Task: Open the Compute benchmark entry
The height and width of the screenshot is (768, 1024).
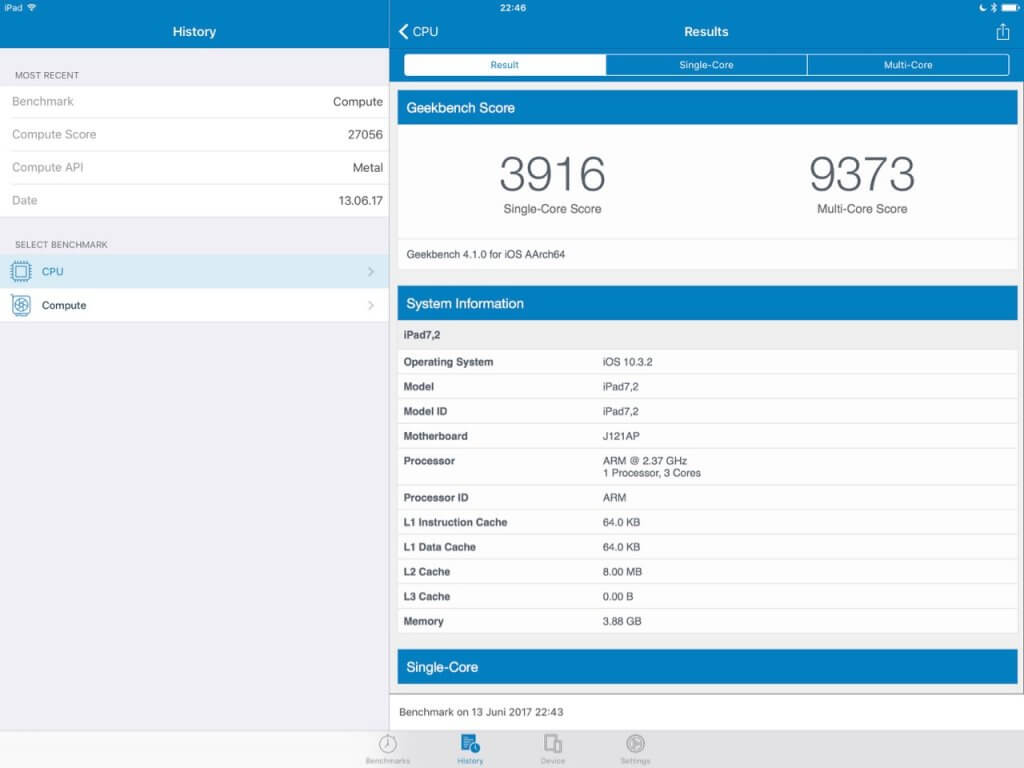Action: pos(64,305)
